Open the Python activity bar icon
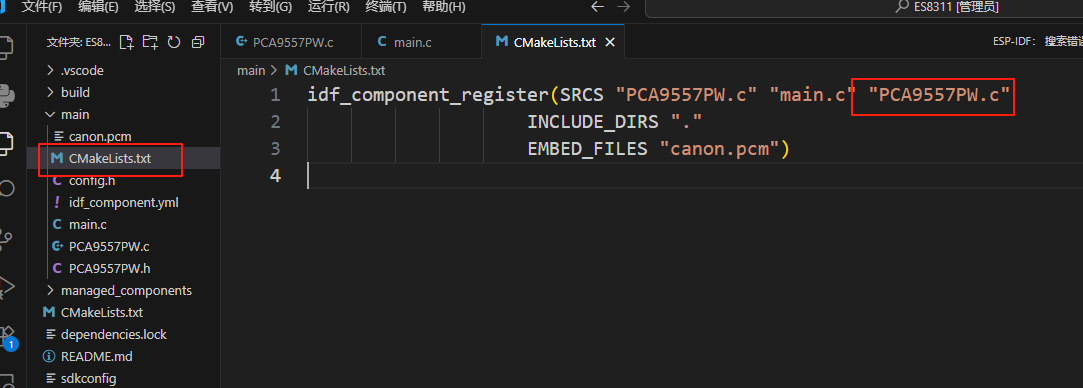This screenshot has width=1083, height=388. tap(7, 96)
